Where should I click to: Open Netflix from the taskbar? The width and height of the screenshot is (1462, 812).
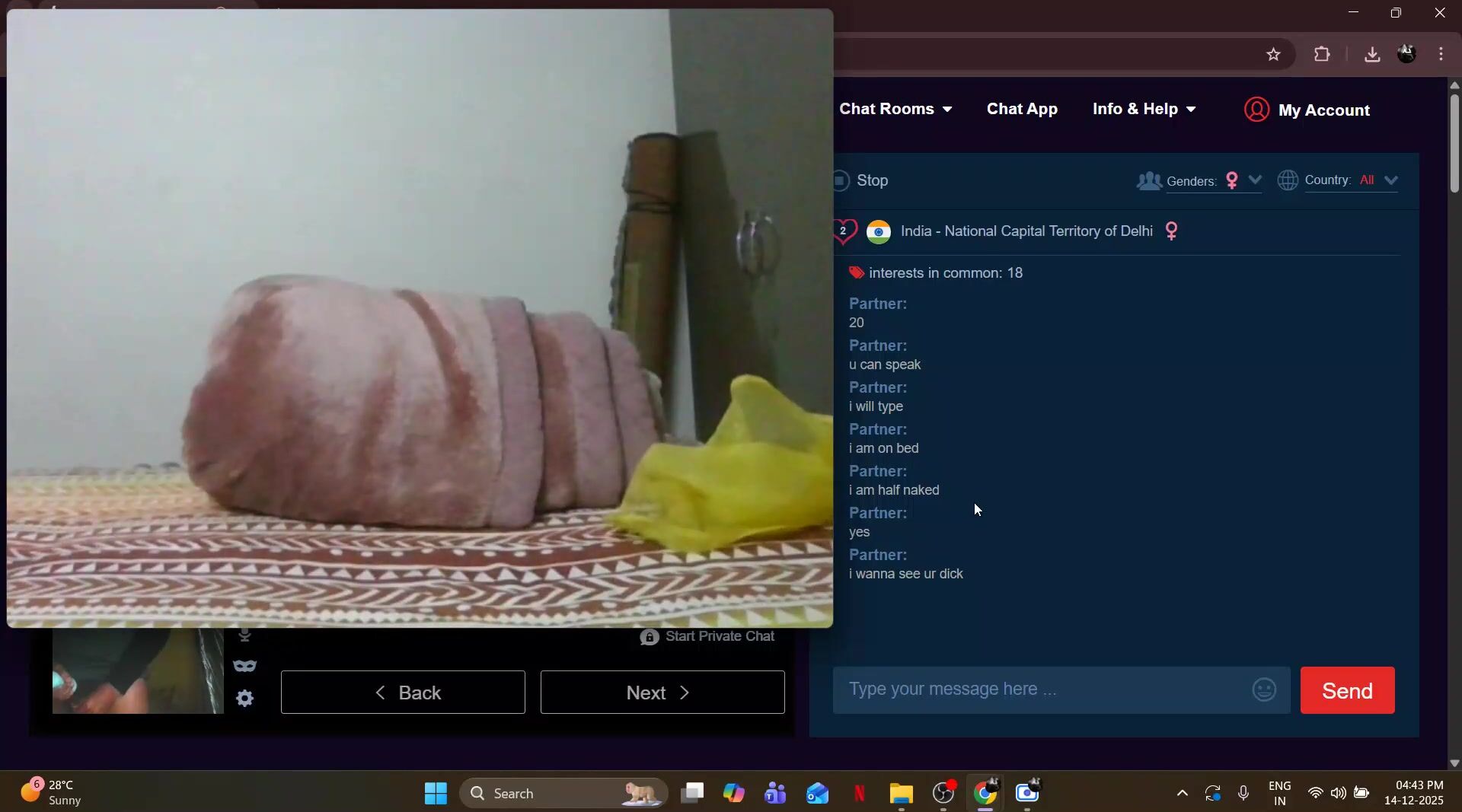859,794
